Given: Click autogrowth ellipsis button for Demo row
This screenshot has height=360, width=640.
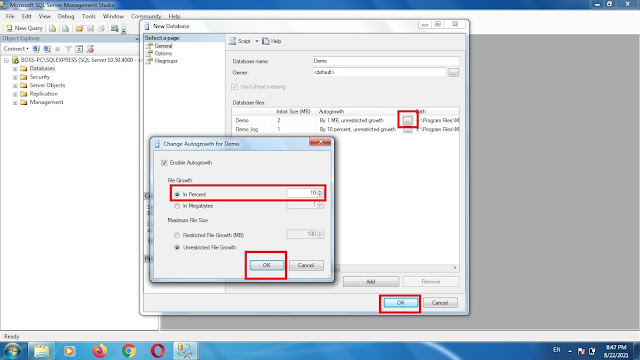Looking at the screenshot, I should pyautogui.click(x=408, y=120).
